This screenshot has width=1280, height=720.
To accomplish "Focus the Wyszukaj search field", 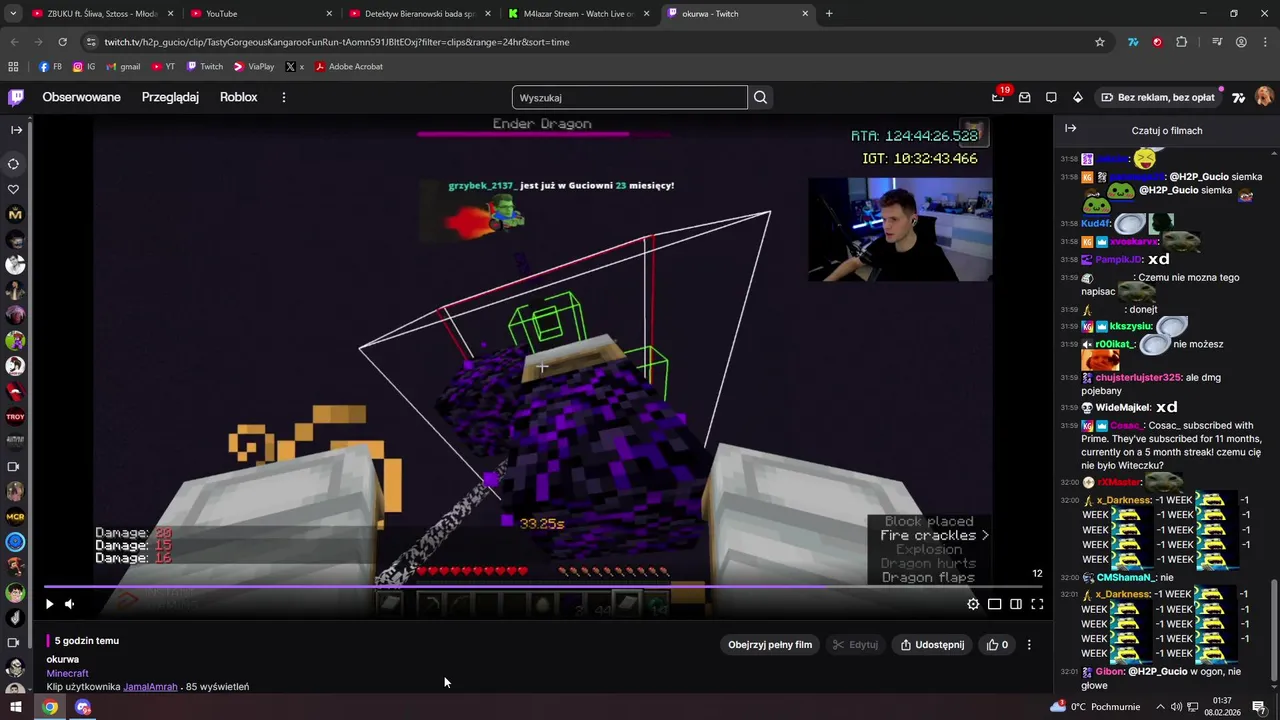I will click(630, 97).
